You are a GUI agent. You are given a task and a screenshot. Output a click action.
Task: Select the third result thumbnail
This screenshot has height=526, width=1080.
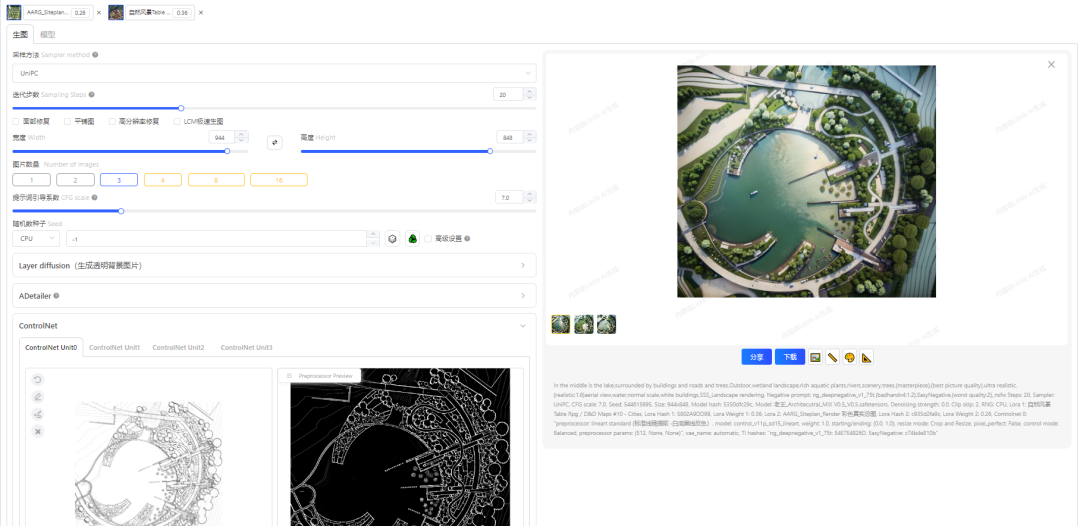click(x=607, y=324)
